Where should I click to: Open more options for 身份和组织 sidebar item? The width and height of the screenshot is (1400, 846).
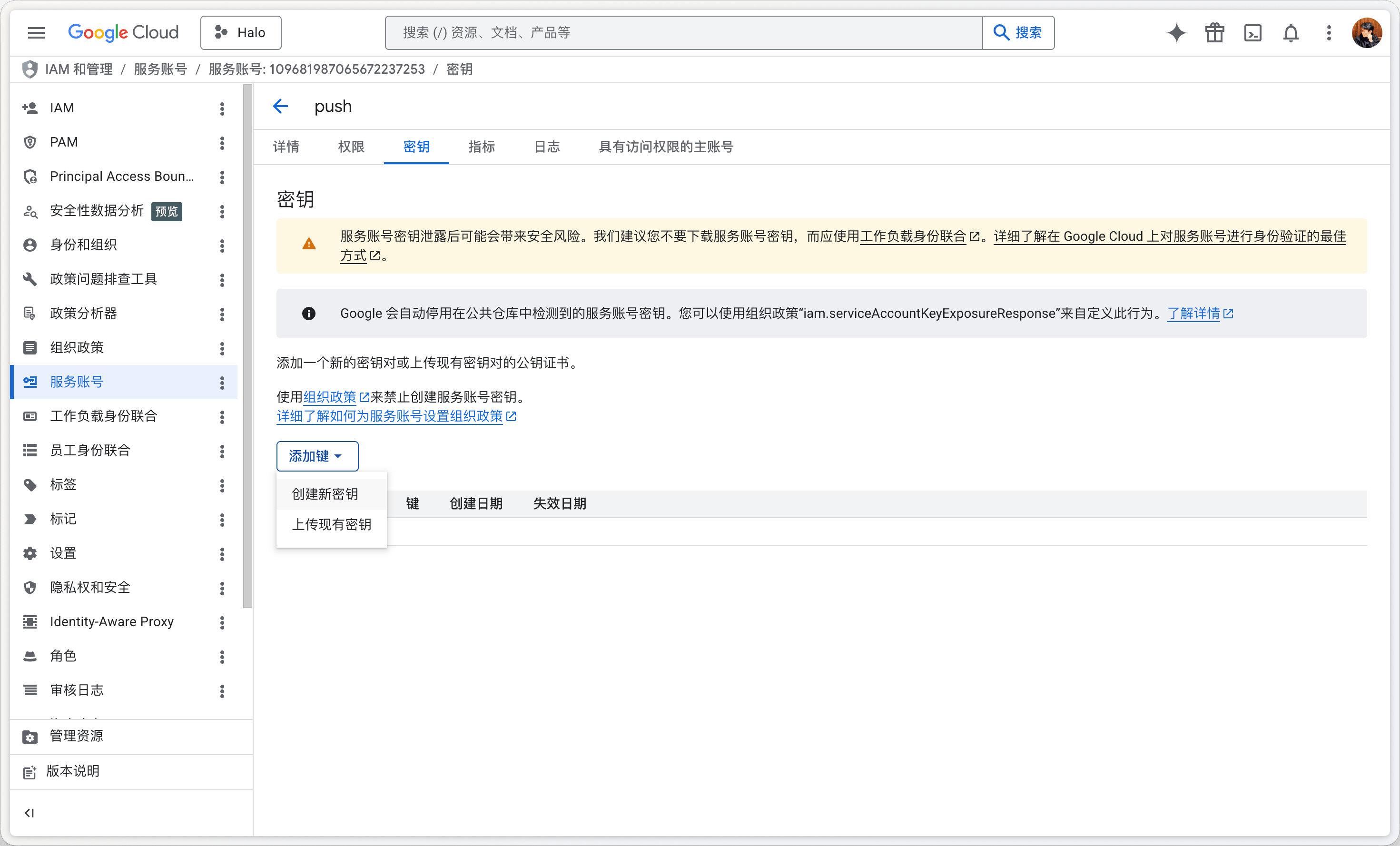tap(222, 246)
